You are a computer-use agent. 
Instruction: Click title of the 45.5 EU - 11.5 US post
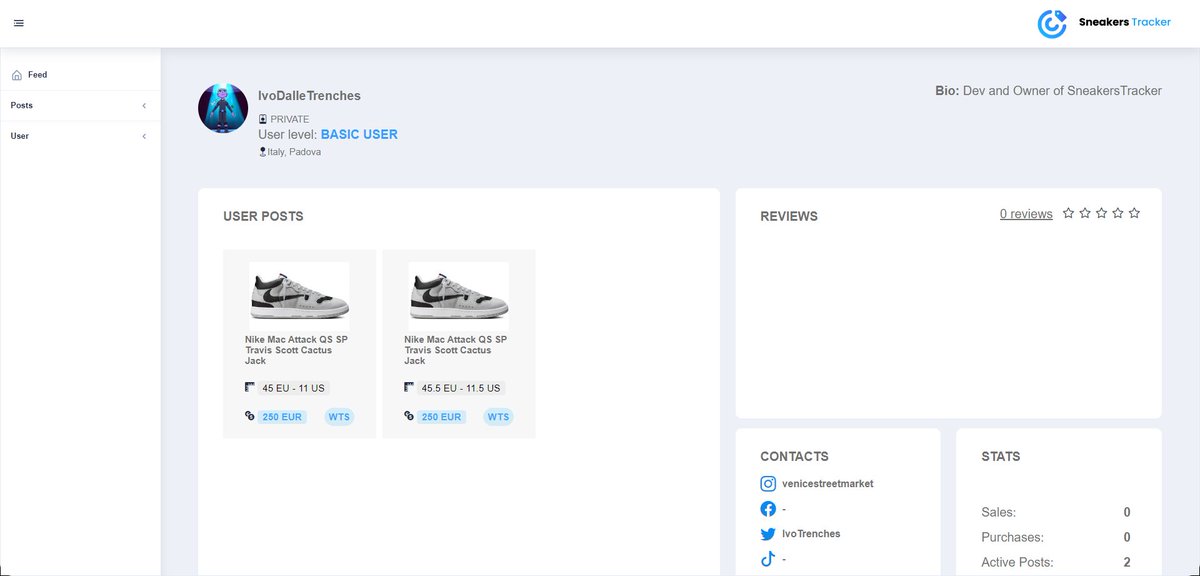(x=457, y=350)
